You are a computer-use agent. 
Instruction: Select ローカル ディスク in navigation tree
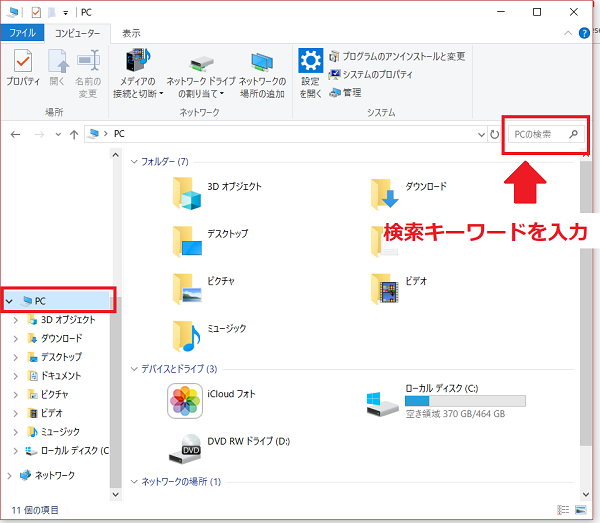(x=67, y=451)
